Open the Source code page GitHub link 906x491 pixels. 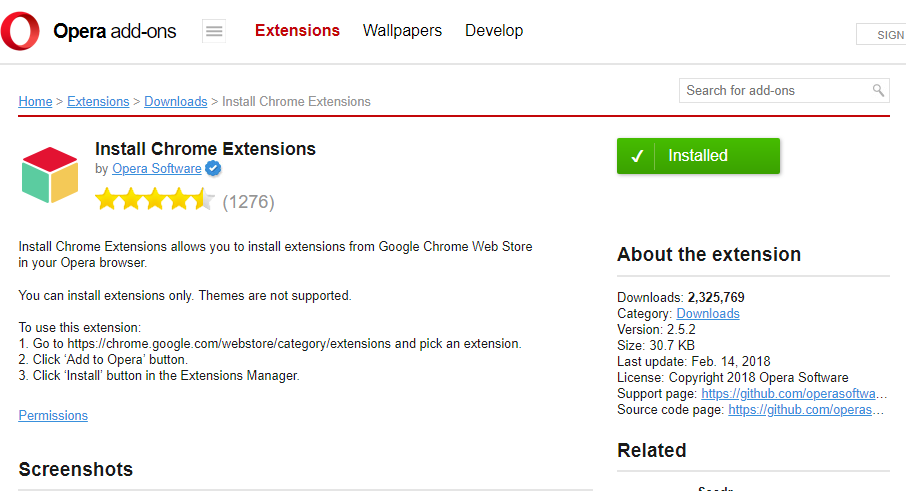click(x=806, y=410)
